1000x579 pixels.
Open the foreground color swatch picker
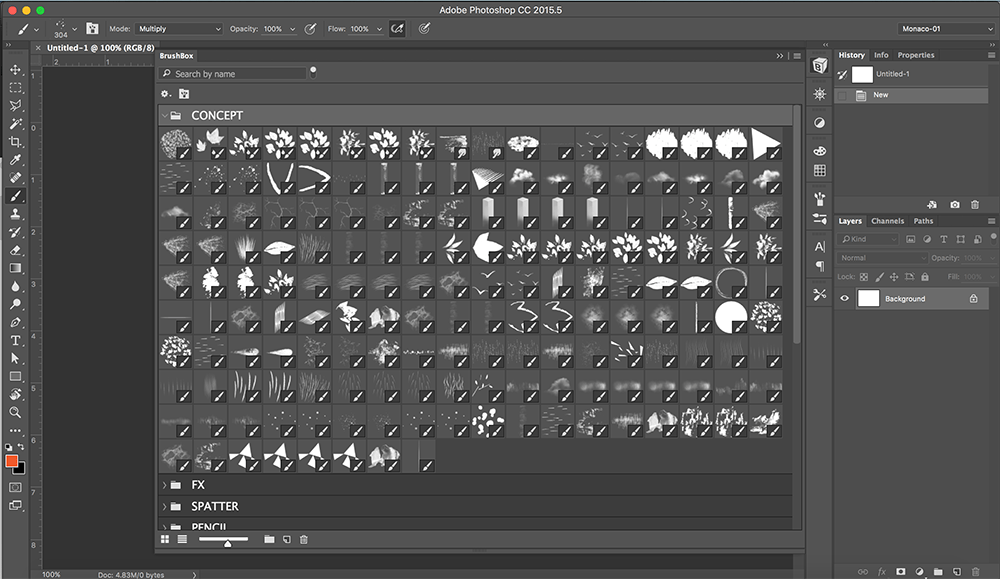tap(11, 463)
